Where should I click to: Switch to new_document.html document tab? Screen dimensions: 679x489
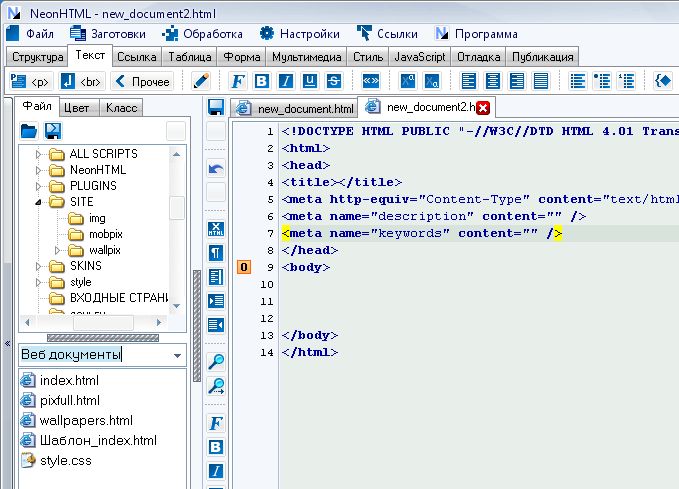295,108
